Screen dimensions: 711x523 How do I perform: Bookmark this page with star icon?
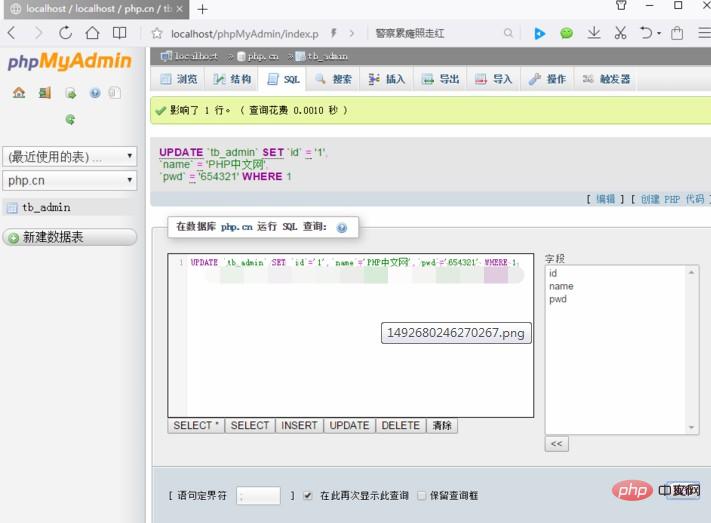pyautogui.click(x=157, y=33)
